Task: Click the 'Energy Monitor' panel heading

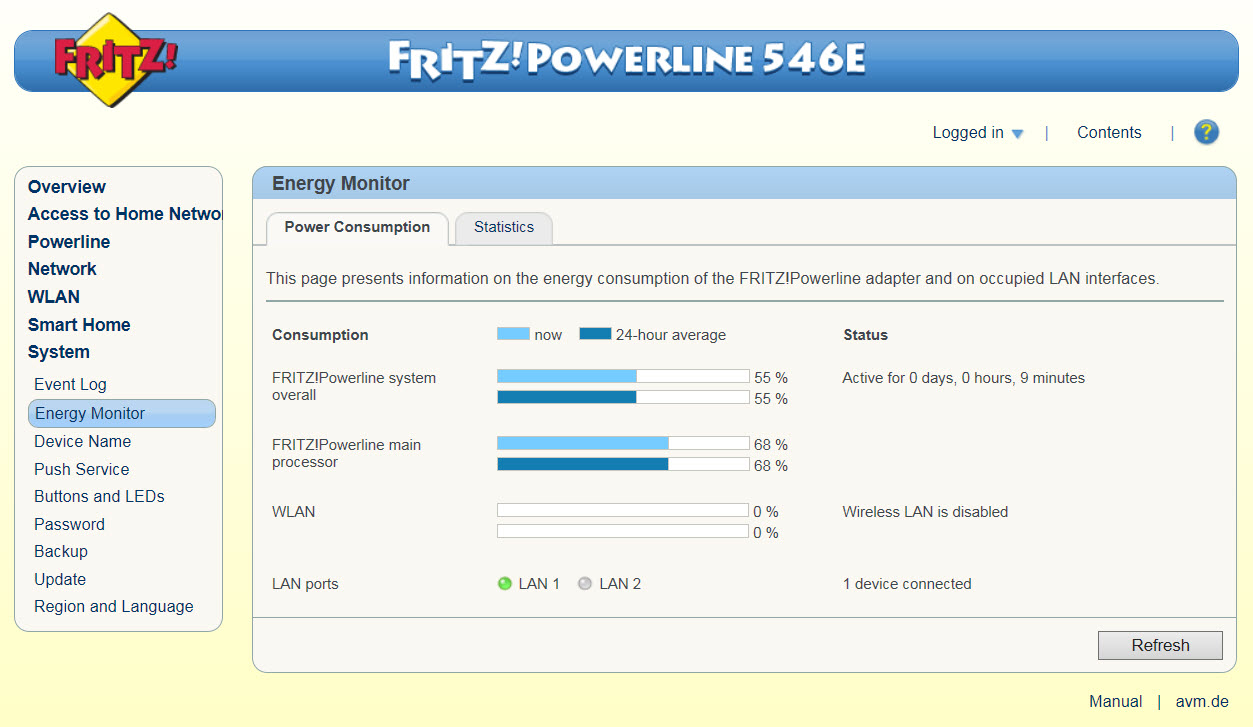Action: pos(341,183)
